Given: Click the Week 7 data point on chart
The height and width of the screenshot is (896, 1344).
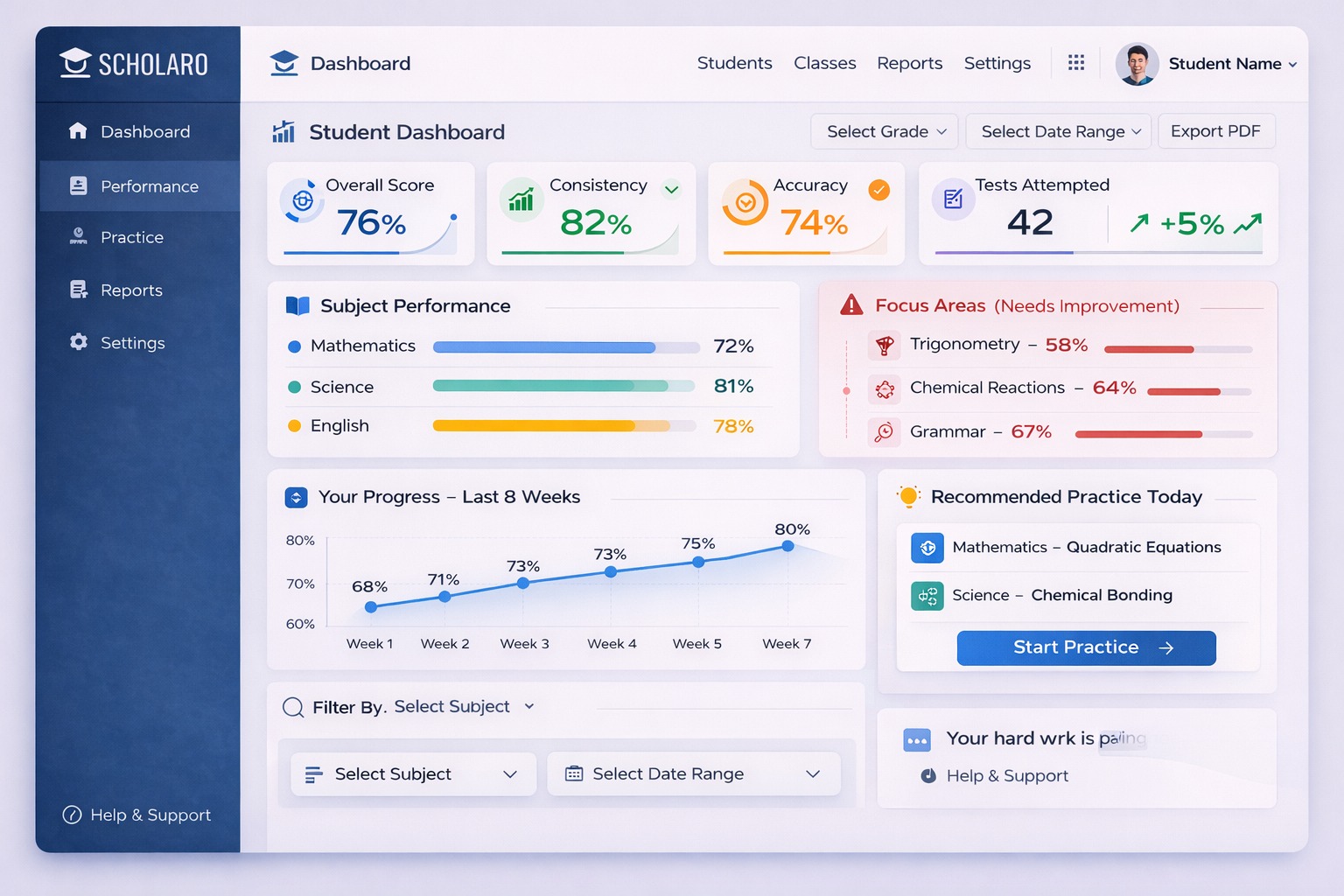Looking at the screenshot, I should tap(787, 546).
